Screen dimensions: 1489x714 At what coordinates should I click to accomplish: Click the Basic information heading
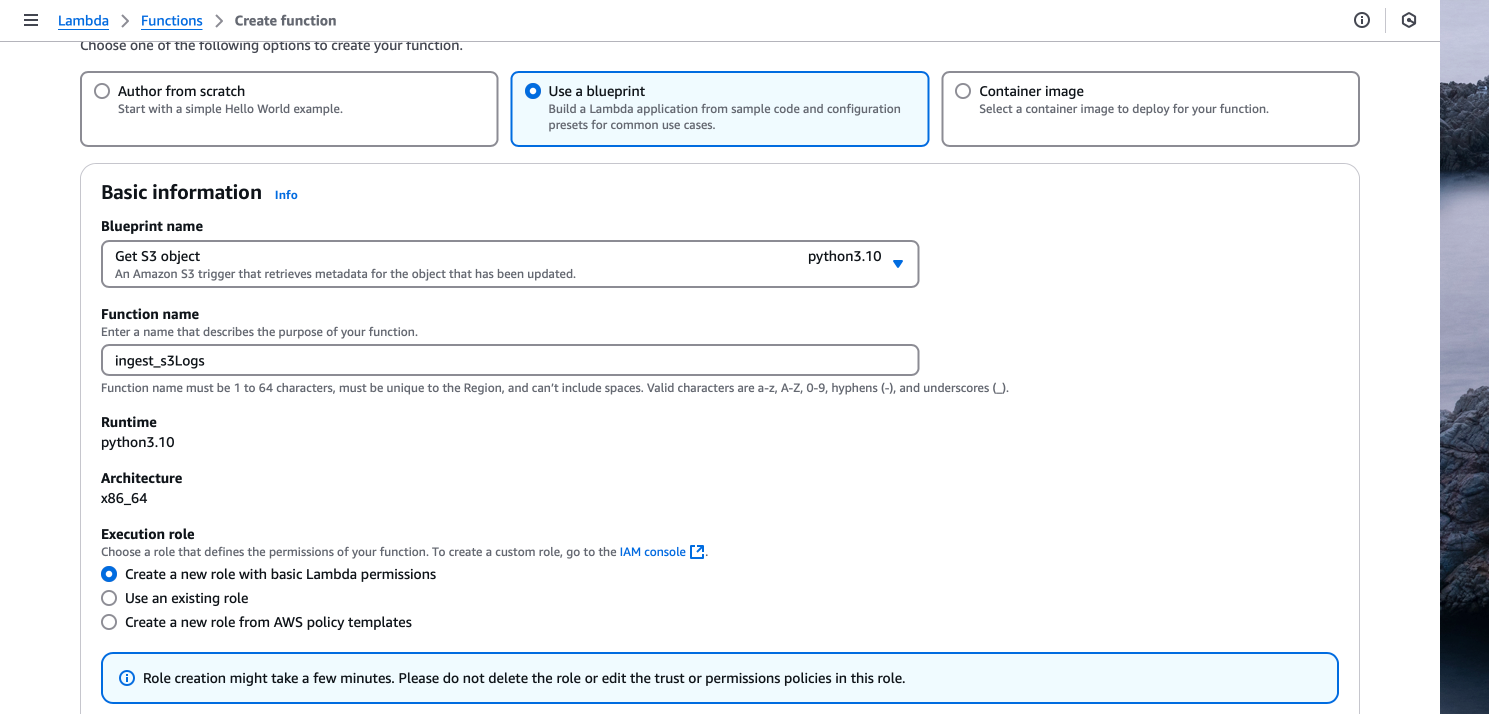coord(181,192)
